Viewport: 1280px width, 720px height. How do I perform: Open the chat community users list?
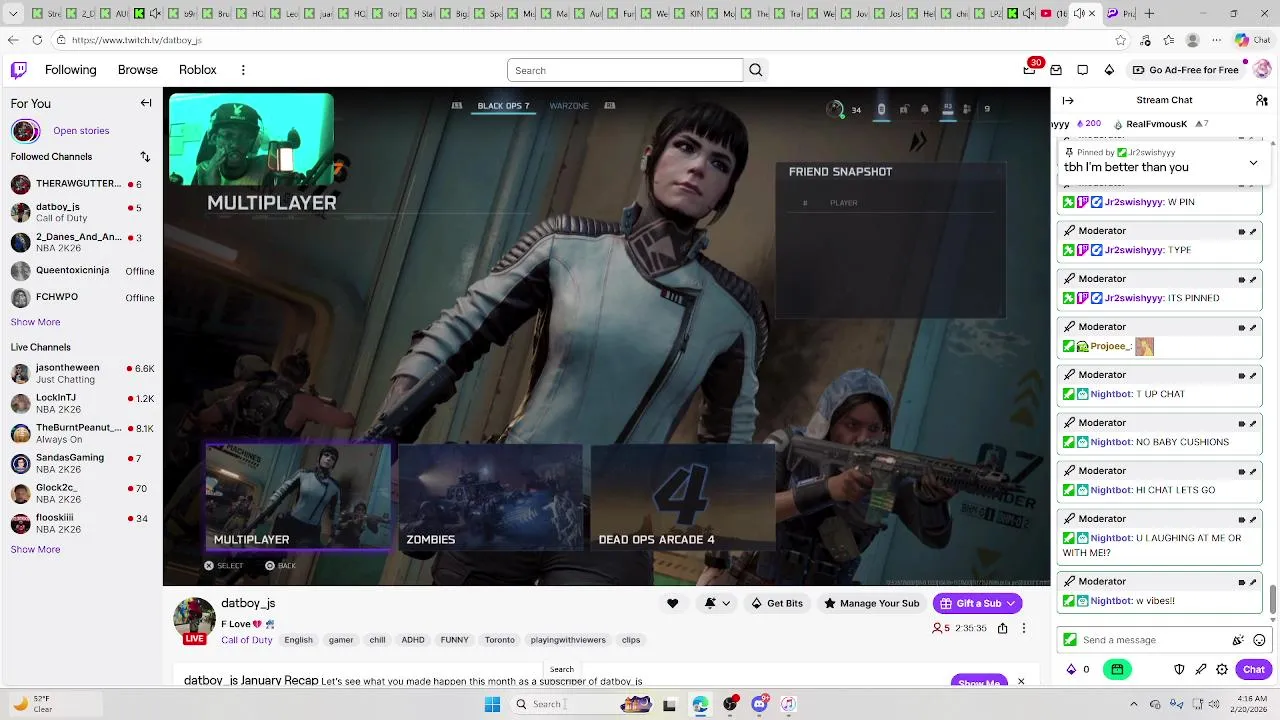tap(1262, 100)
